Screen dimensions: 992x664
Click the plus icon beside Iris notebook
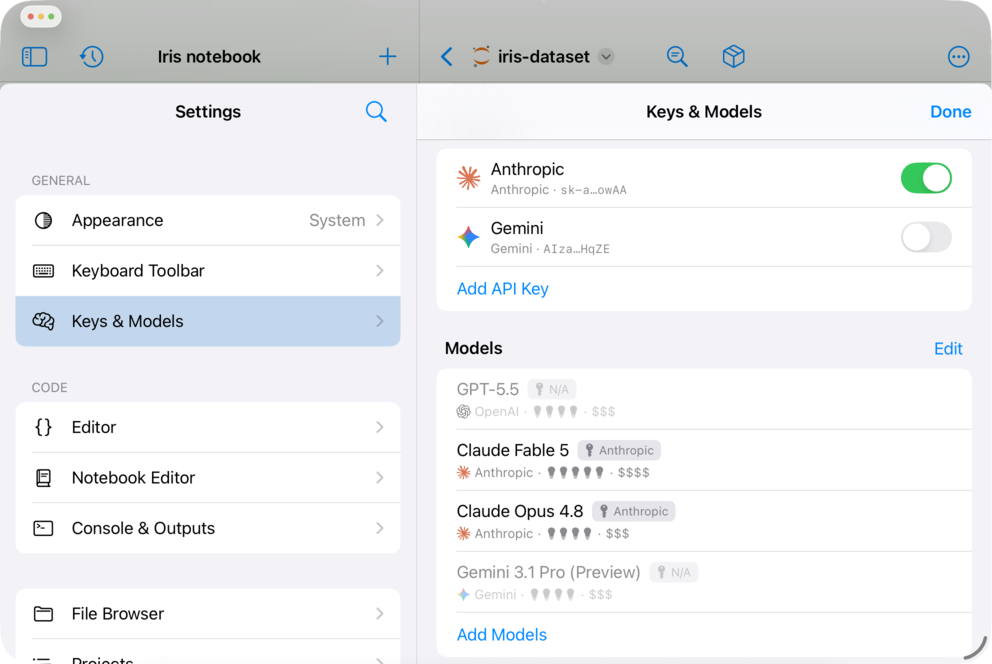387,57
